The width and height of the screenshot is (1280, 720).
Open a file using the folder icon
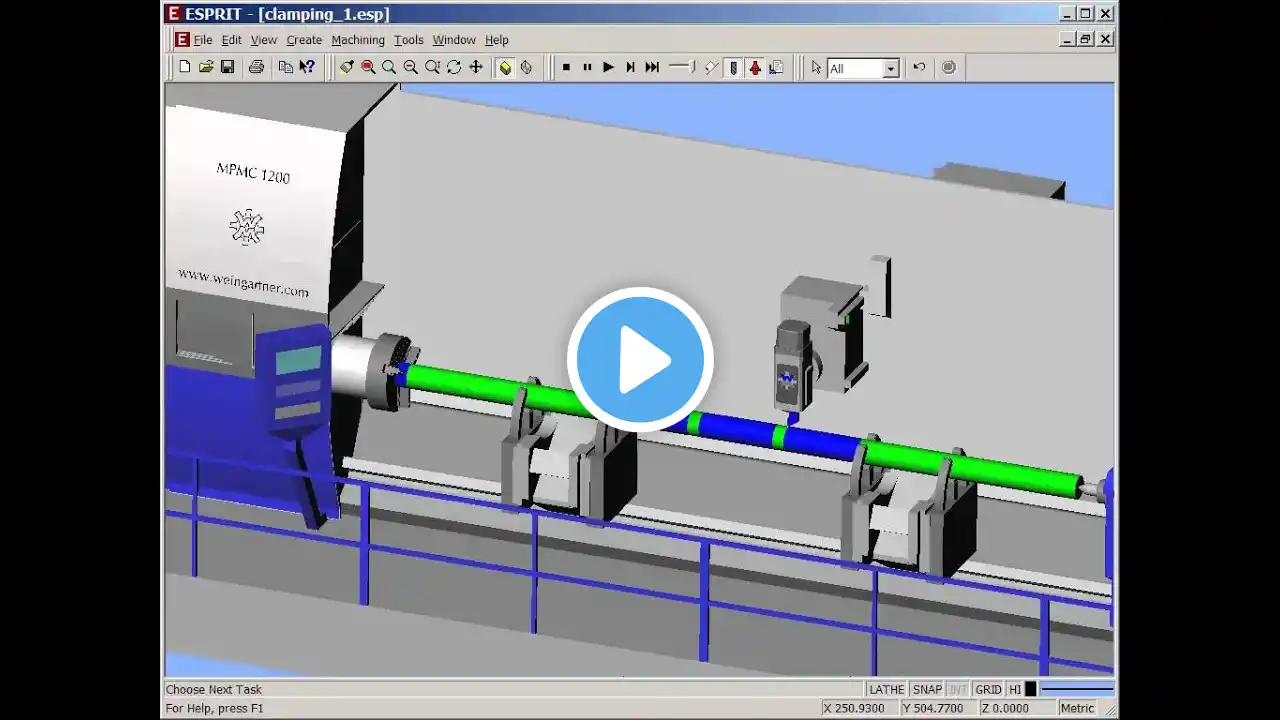click(x=206, y=67)
